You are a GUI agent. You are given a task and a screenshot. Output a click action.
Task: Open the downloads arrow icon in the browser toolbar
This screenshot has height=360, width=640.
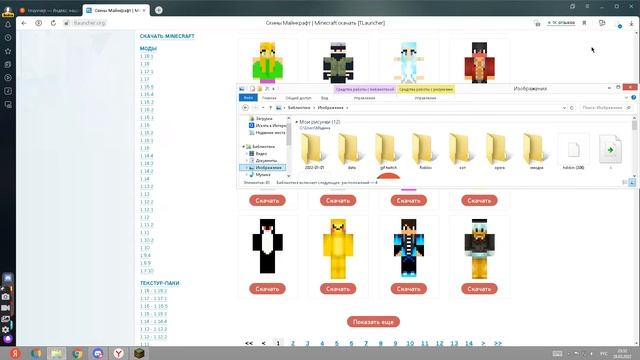coord(631,24)
